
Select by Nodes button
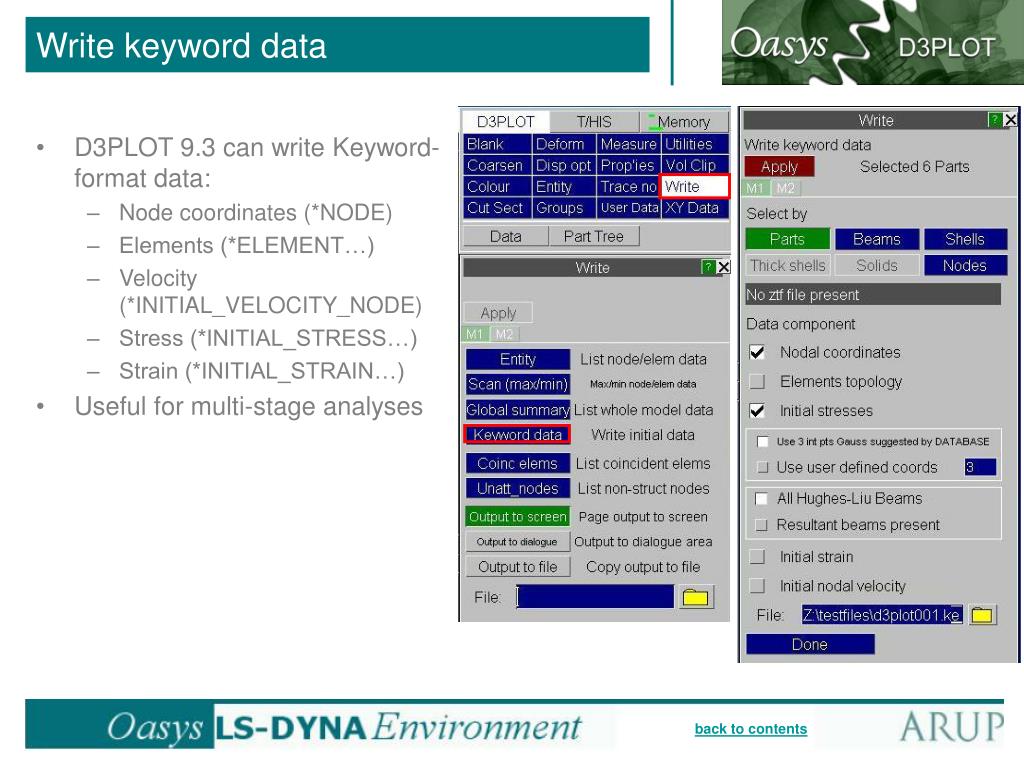coord(965,266)
